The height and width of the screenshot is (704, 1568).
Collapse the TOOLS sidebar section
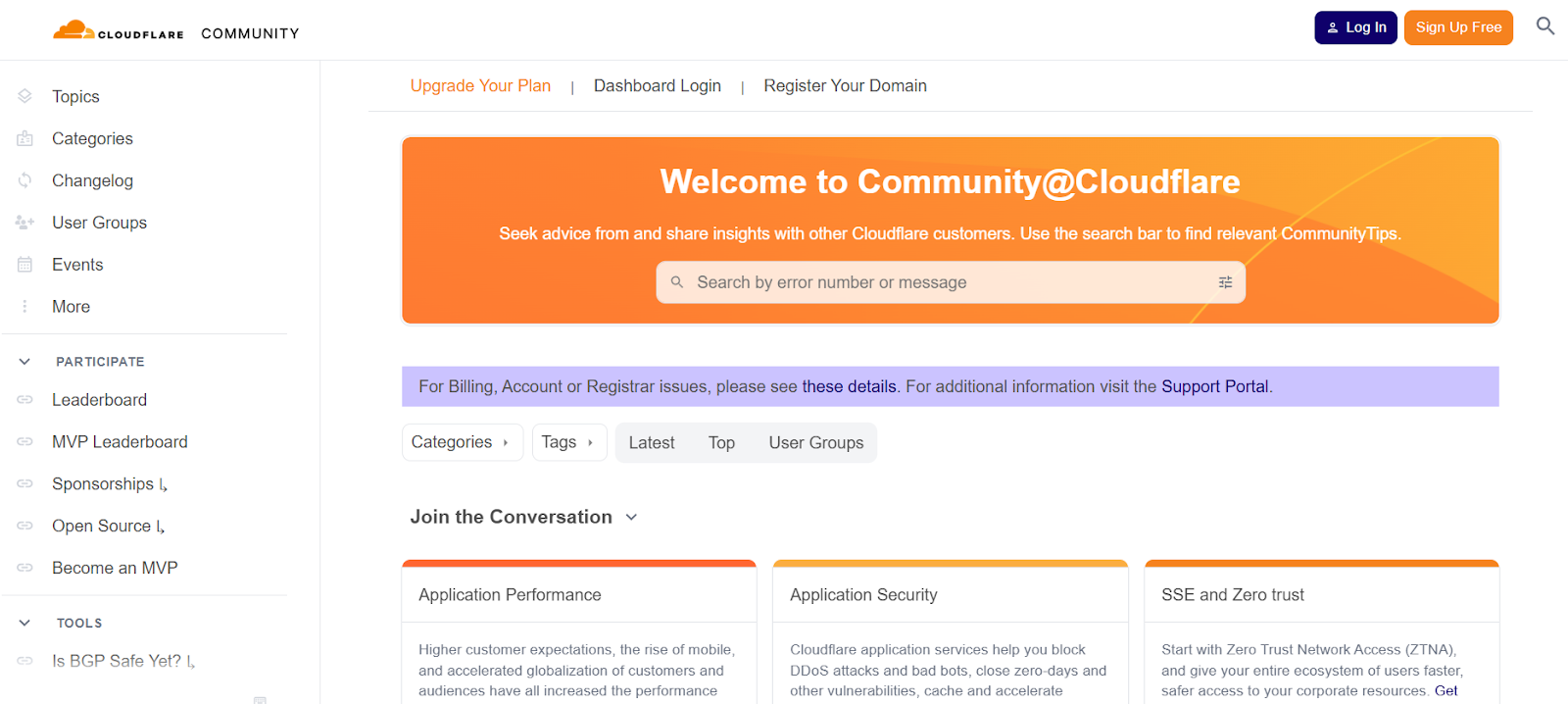pyautogui.click(x=24, y=623)
